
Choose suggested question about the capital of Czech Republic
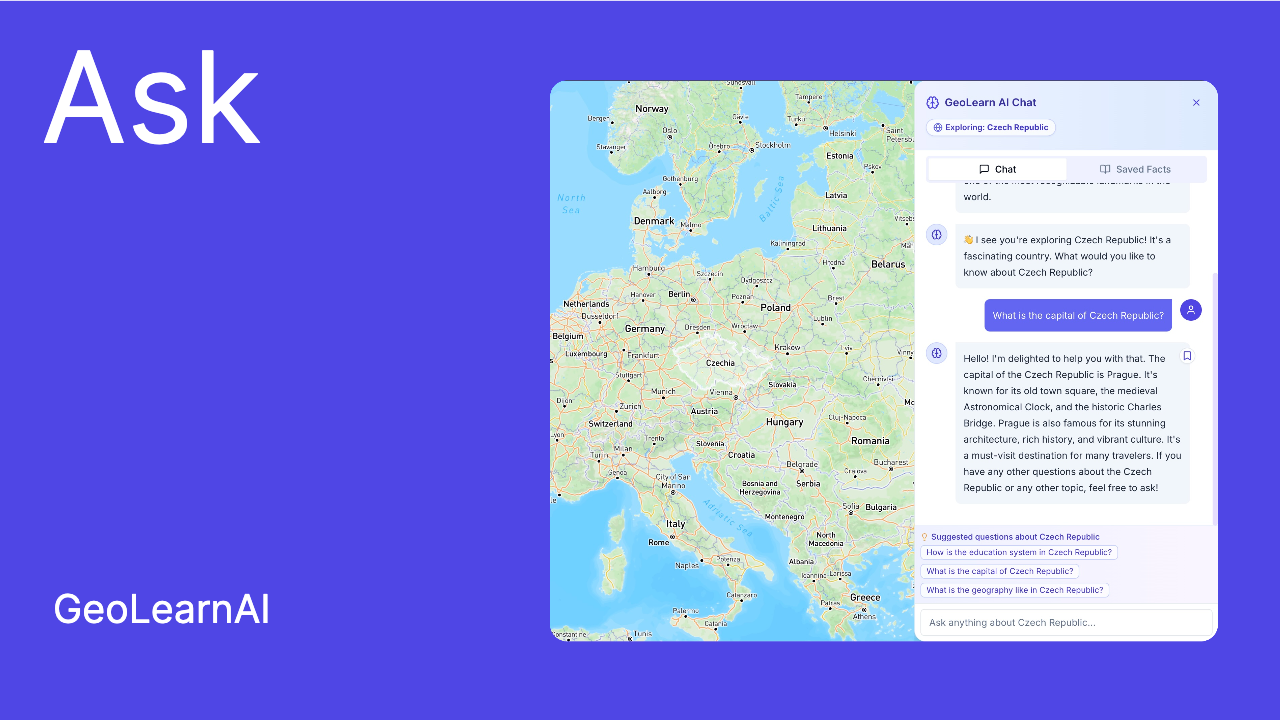pos(999,571)
